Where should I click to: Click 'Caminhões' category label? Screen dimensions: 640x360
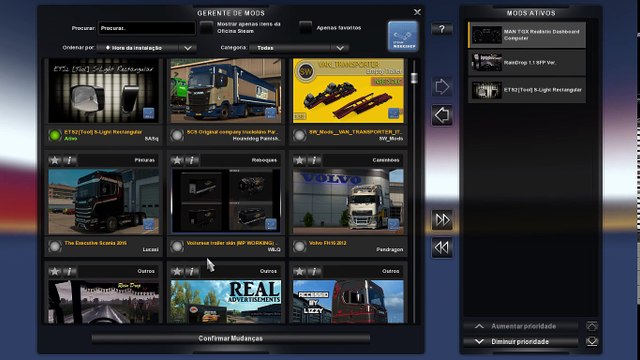click(386, 160)
